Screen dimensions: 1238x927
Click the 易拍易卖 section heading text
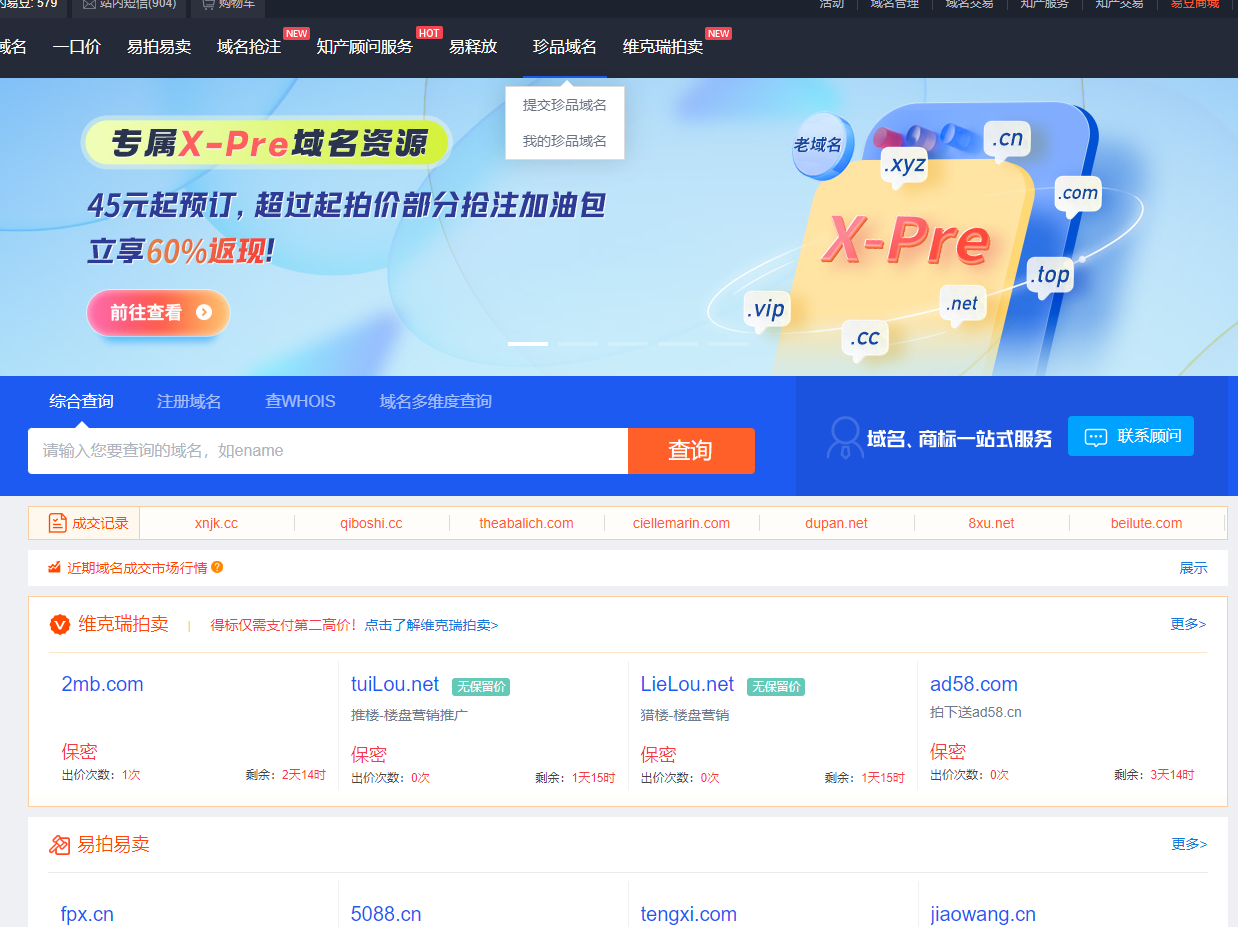coord(114,844)
